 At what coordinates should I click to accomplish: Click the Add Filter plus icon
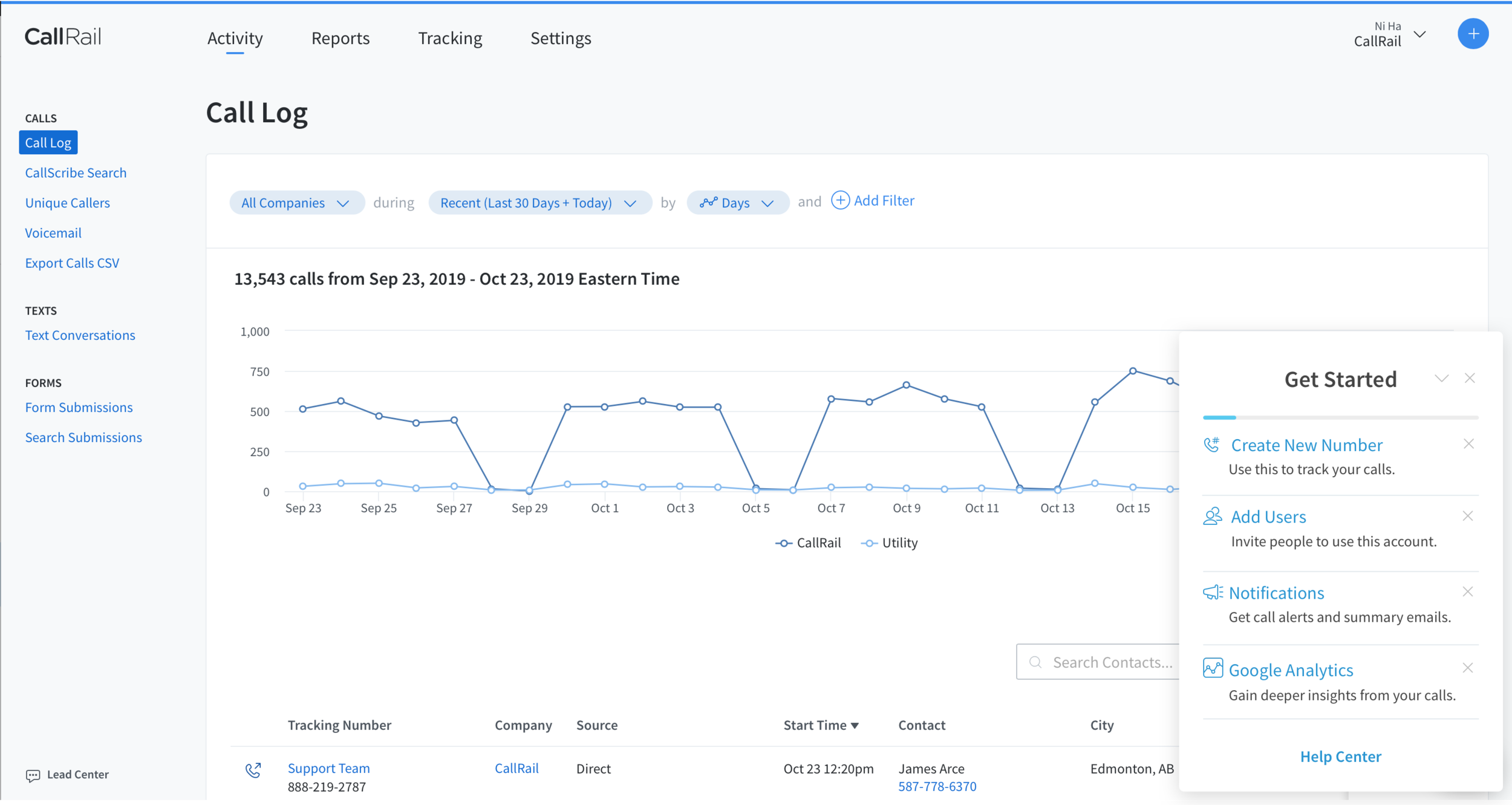(x=840, y=201)
